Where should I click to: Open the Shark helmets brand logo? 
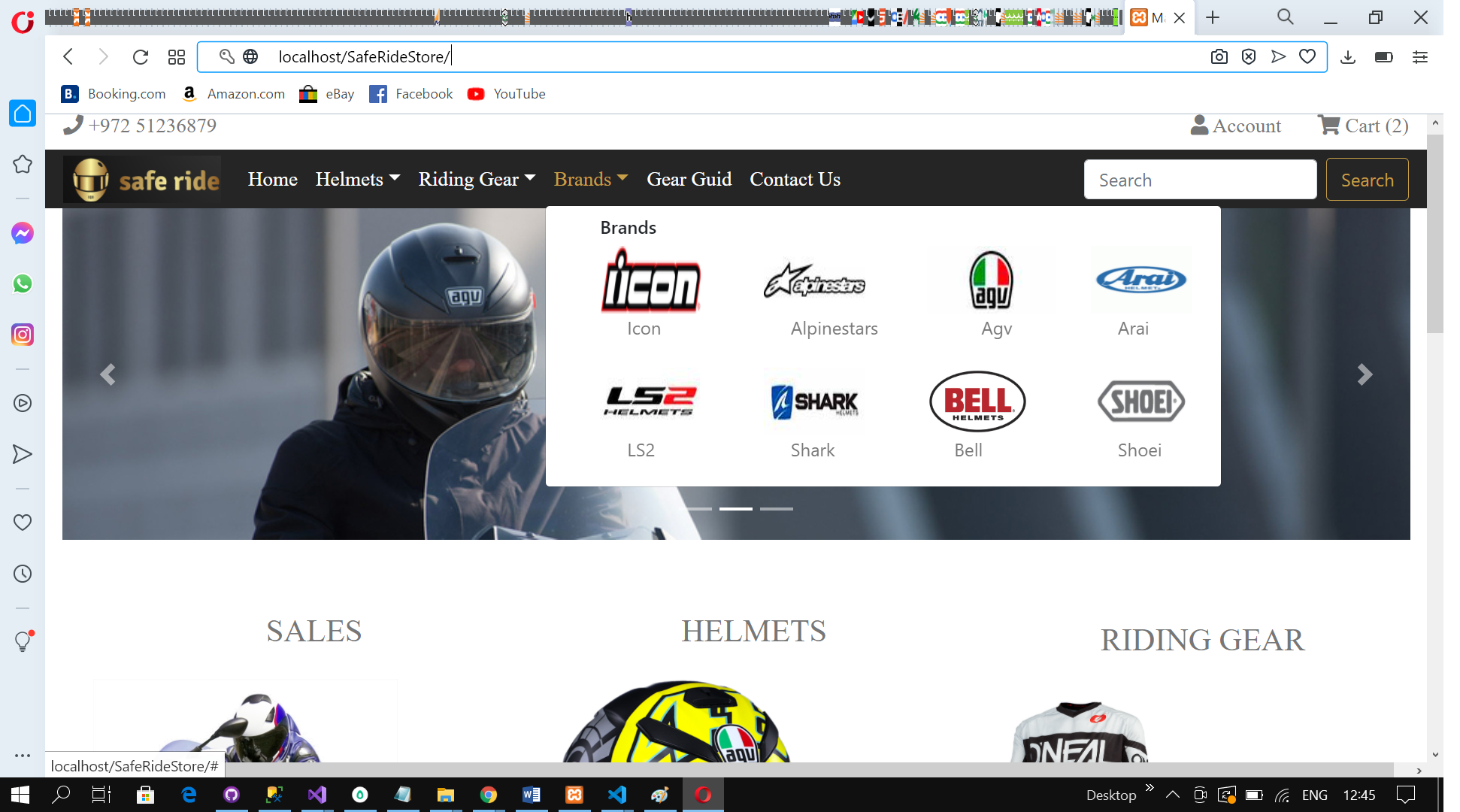click(x=814, y=401)
